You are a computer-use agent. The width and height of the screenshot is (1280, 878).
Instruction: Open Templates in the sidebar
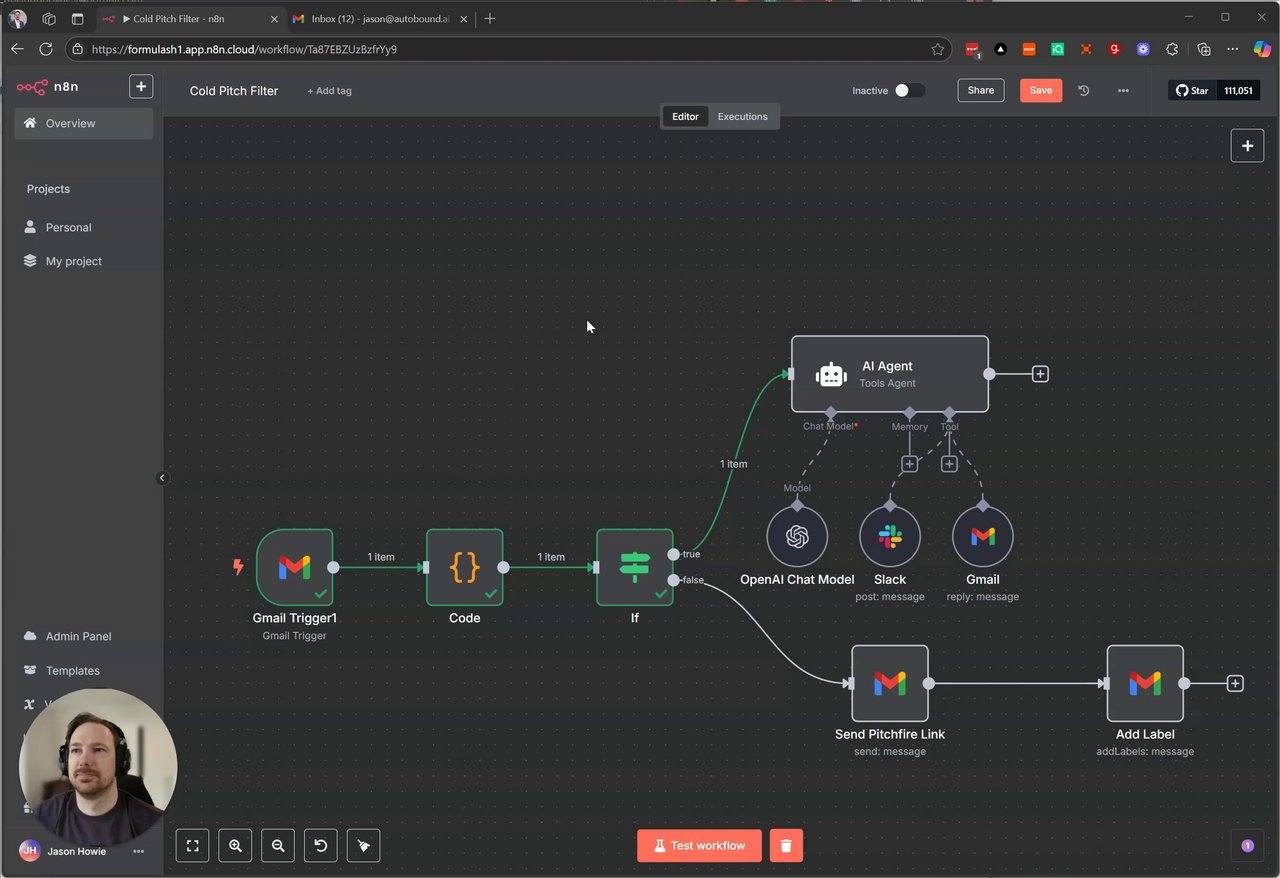(84, 670)
